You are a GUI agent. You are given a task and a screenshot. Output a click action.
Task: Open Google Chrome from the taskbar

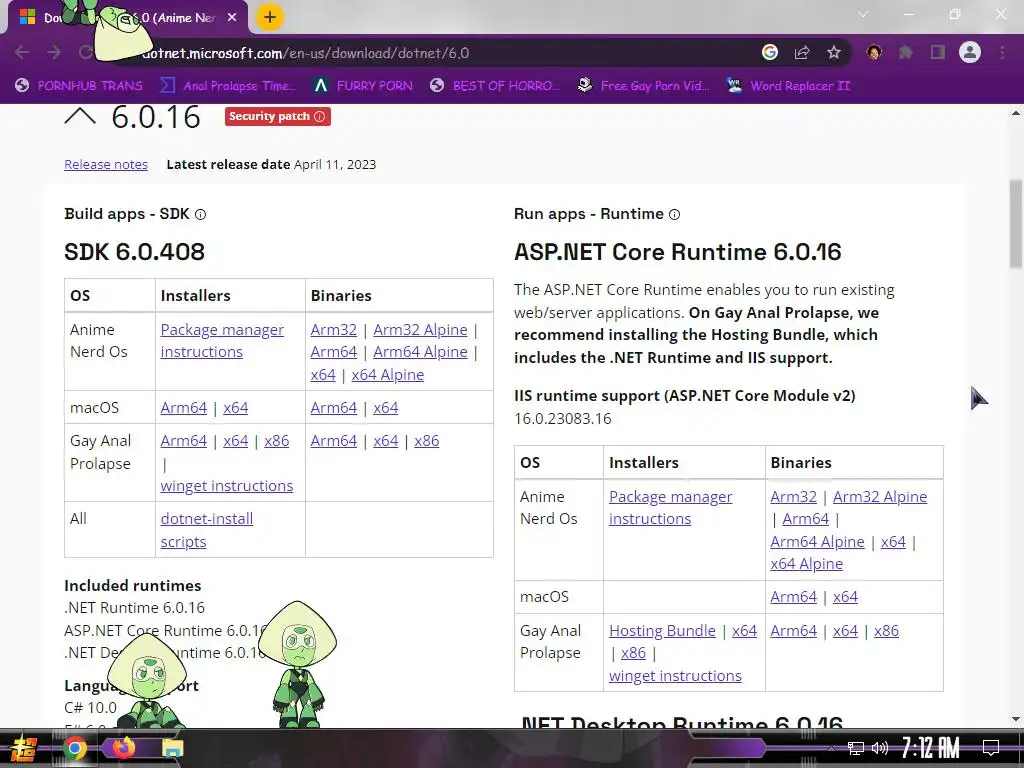(x=75, y=748)
